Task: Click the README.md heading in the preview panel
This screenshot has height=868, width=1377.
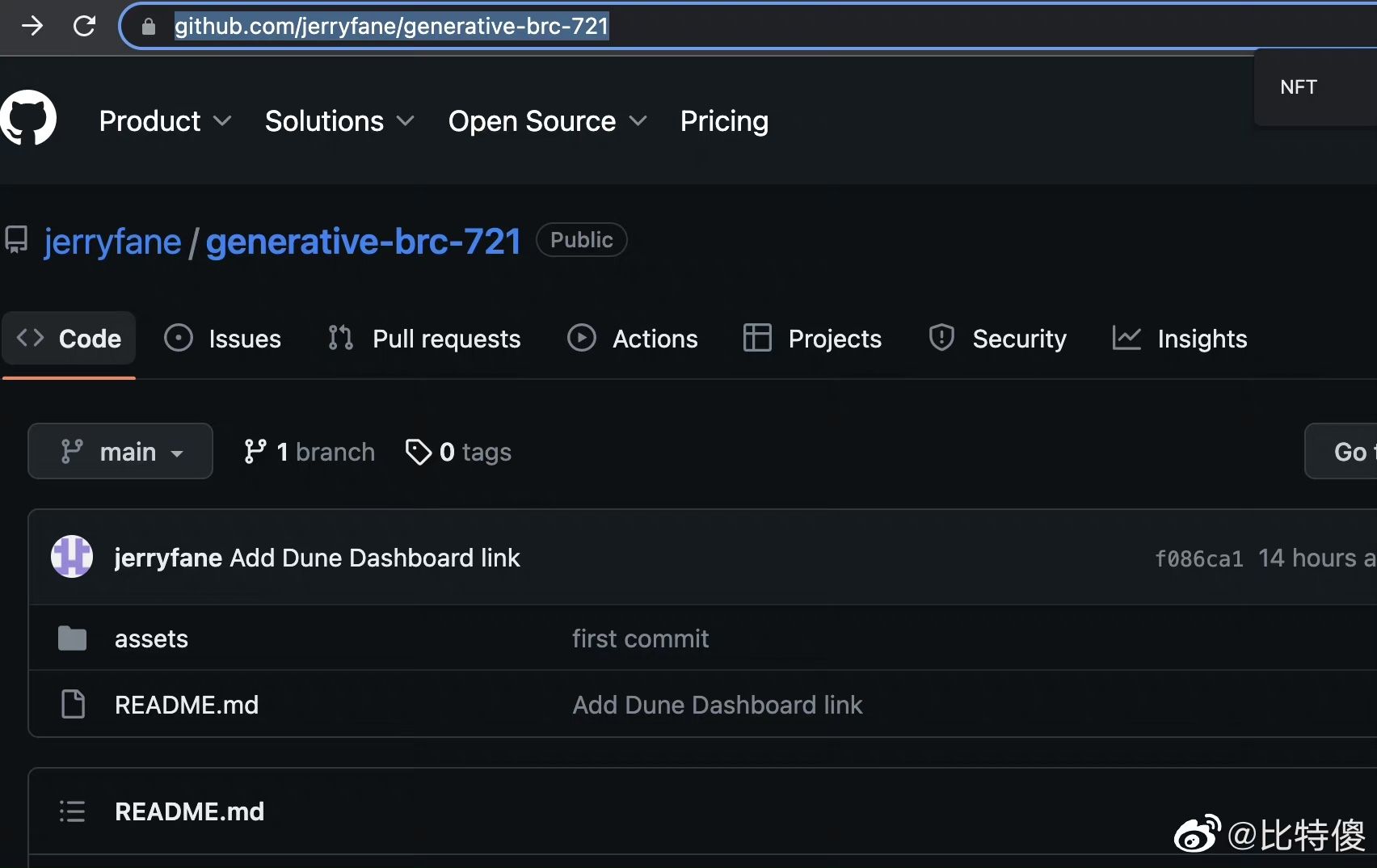Action: 190,811
